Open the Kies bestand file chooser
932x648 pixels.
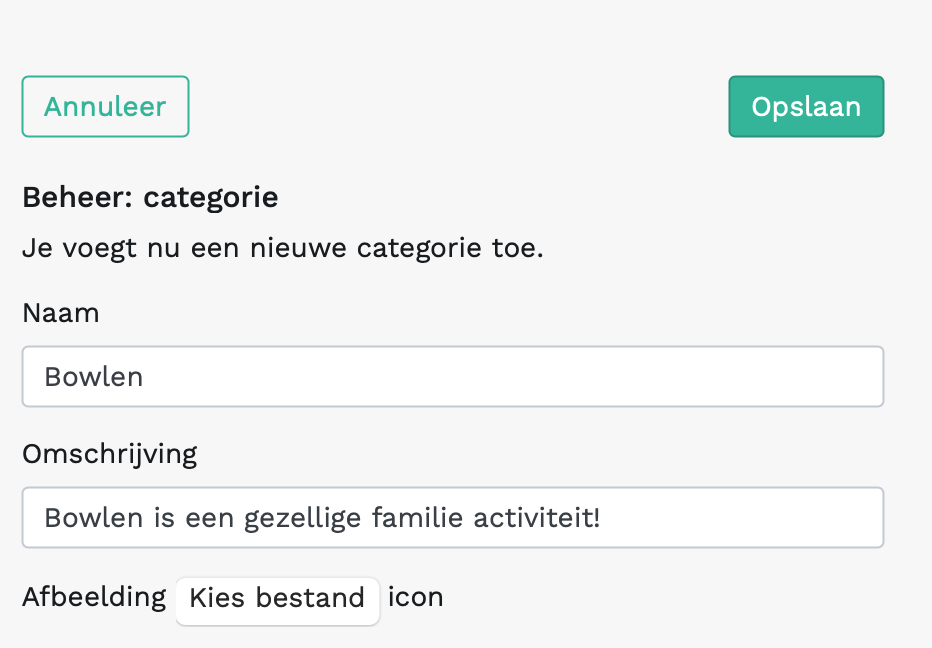click(x=277, y=599)
